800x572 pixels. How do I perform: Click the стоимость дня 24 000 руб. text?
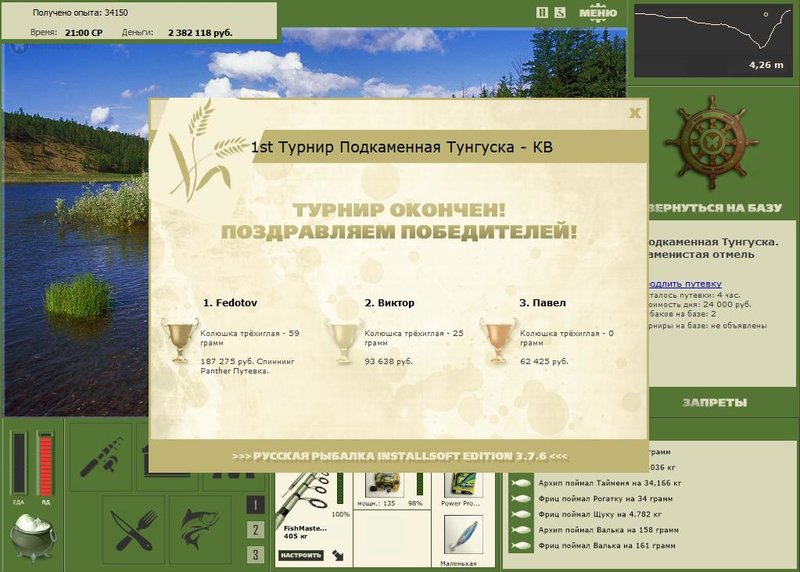click(699, 304)
